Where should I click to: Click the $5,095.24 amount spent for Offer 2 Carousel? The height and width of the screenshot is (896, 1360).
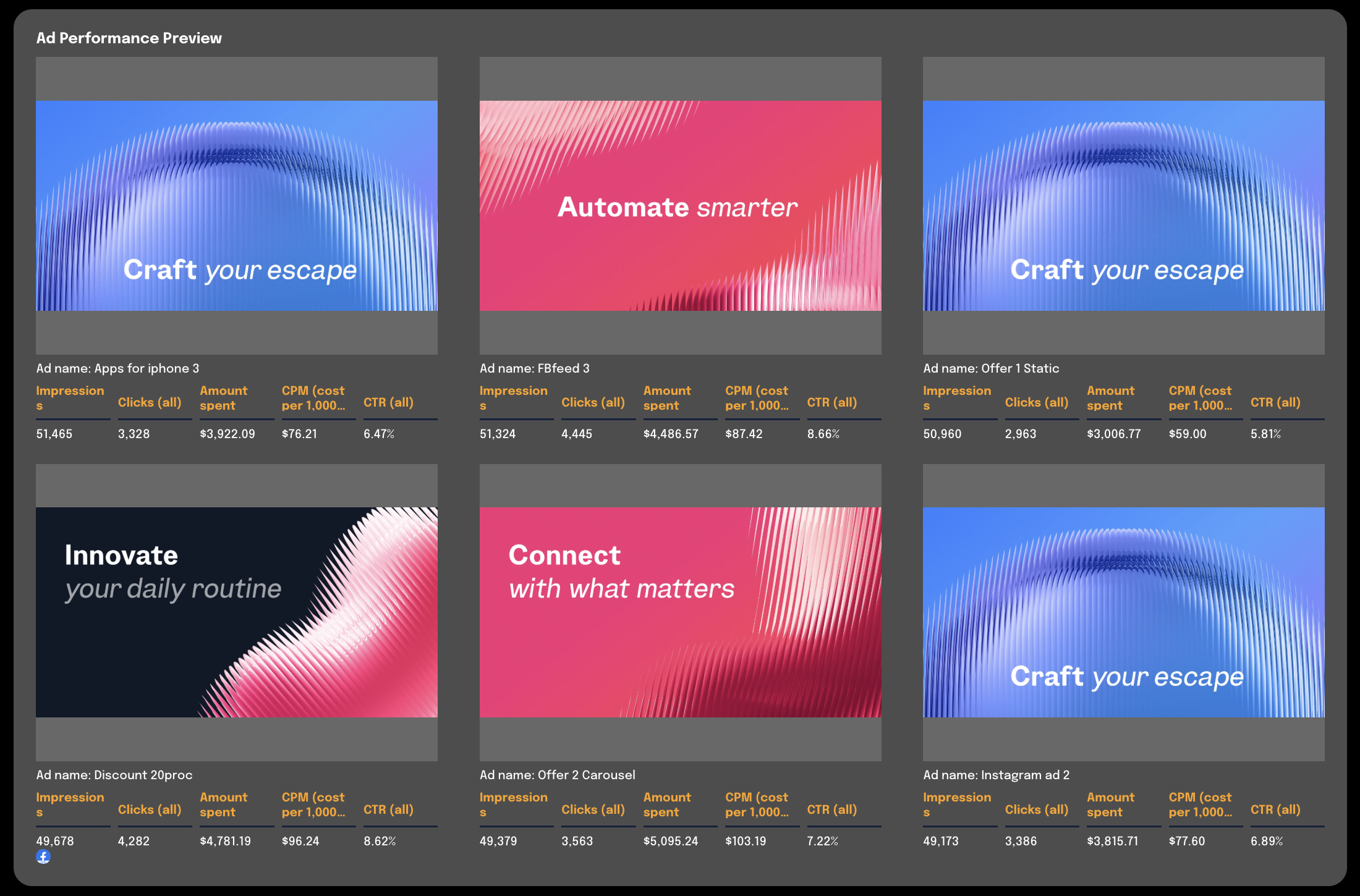point(671,840)
